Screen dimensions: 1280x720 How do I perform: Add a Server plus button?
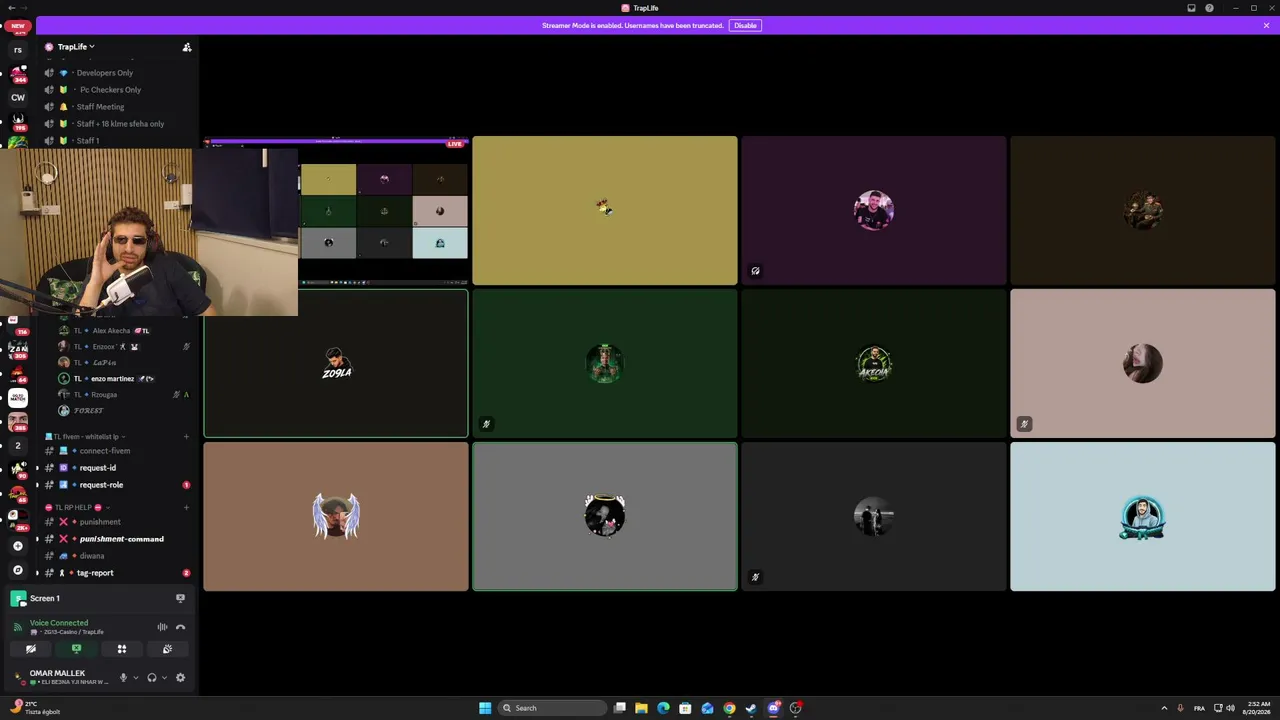tap(17, 546)
